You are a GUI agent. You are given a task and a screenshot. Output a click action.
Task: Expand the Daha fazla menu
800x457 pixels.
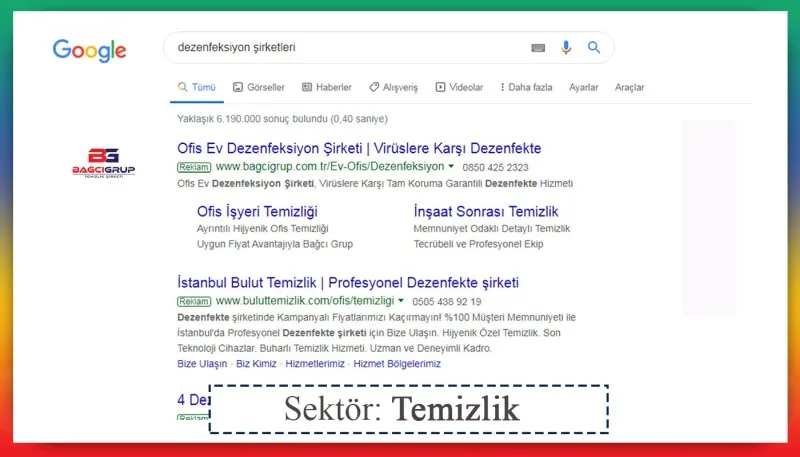point(527,87)
